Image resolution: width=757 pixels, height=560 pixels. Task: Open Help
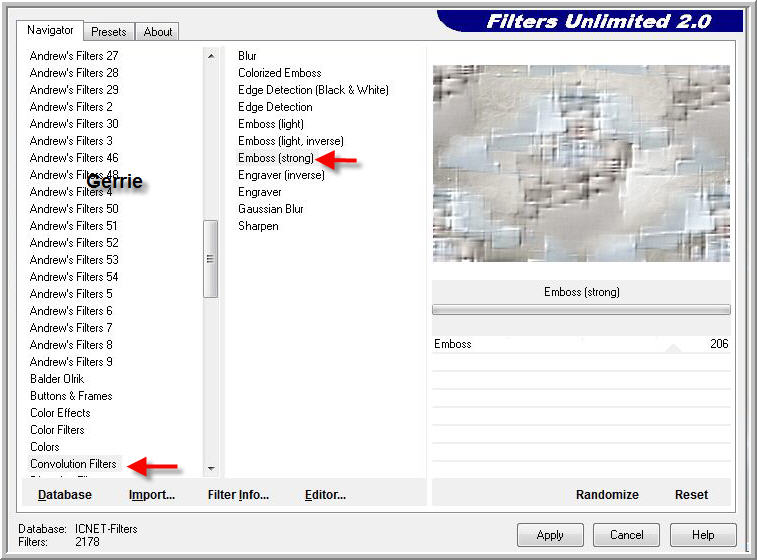pyautogui.click(x=703, y=535)
